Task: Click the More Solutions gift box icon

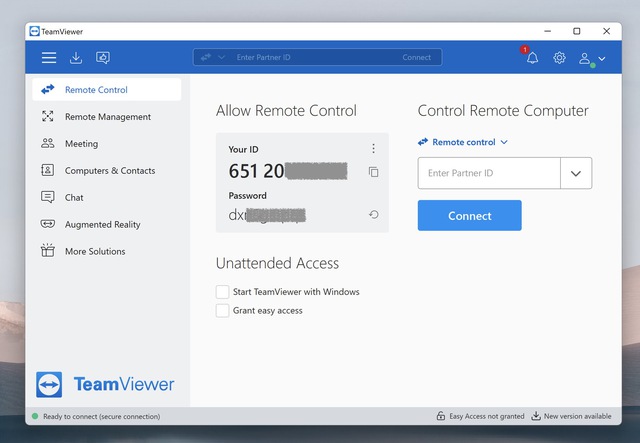Action: (48, 250)
